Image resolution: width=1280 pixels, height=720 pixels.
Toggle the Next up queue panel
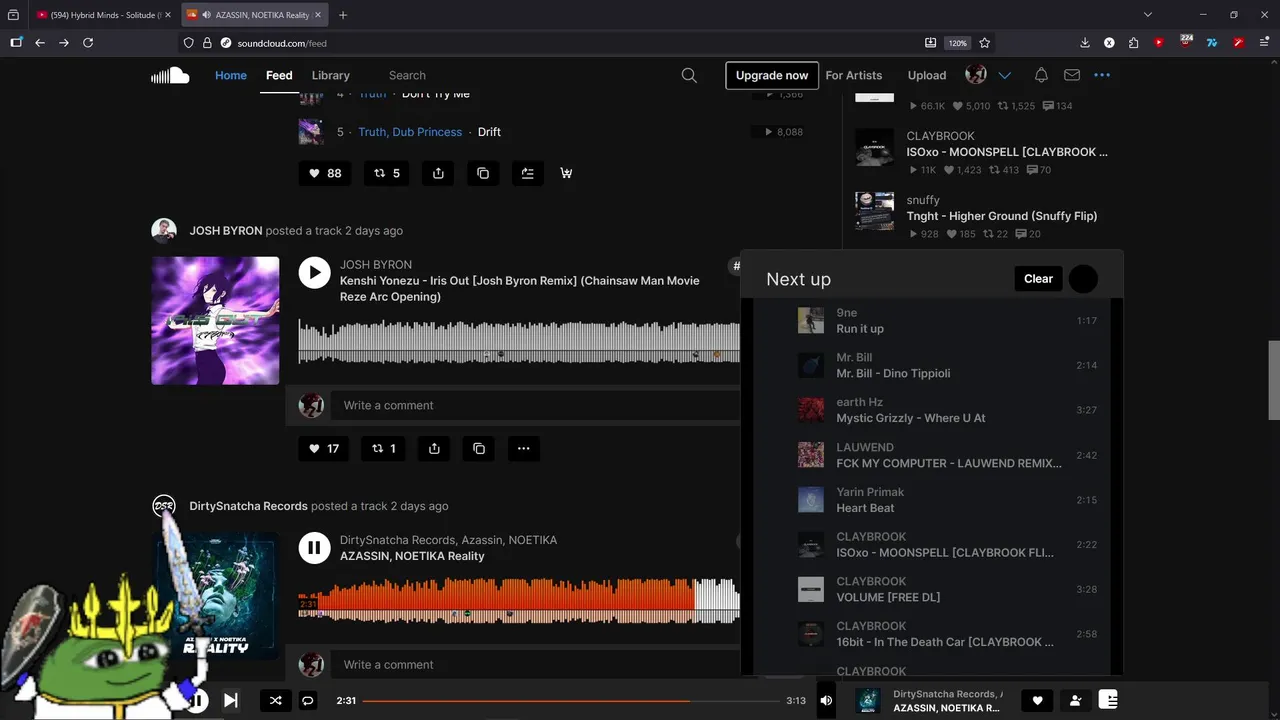(x=1108, y=700)
